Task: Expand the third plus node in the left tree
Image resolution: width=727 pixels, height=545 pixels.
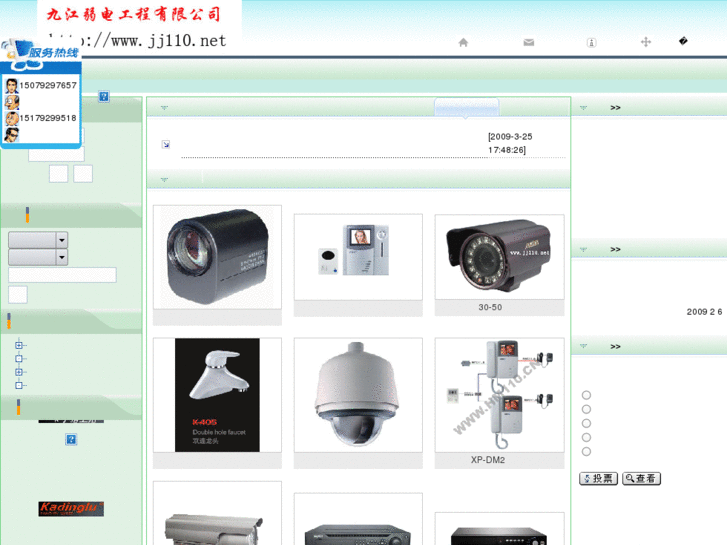Action: (x=19, y=372)
